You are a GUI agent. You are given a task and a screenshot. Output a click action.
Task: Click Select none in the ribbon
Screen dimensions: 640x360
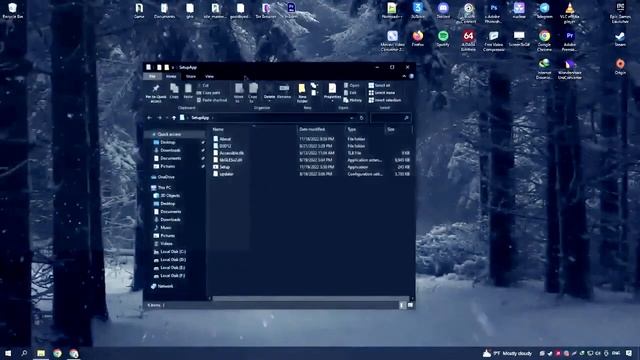pos(382,93)
